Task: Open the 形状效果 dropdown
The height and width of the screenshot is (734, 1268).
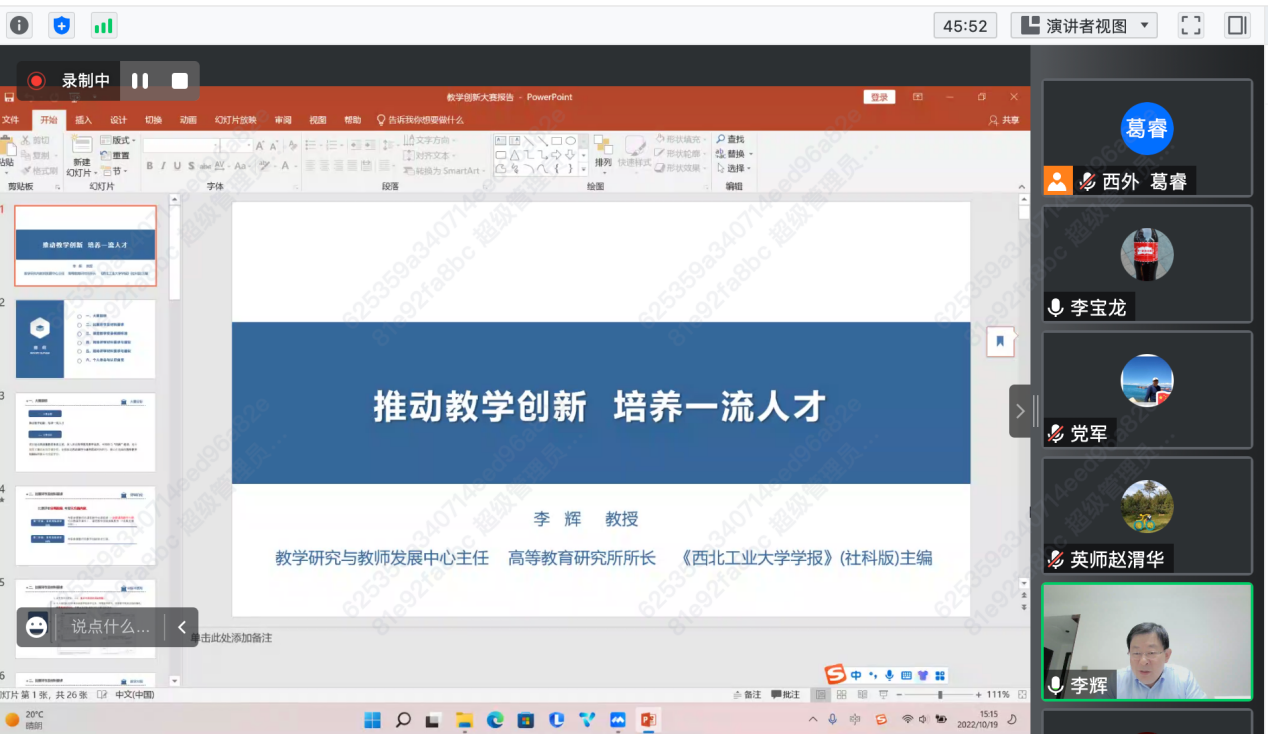Action: pyautogui.click(x=680, y=168)
